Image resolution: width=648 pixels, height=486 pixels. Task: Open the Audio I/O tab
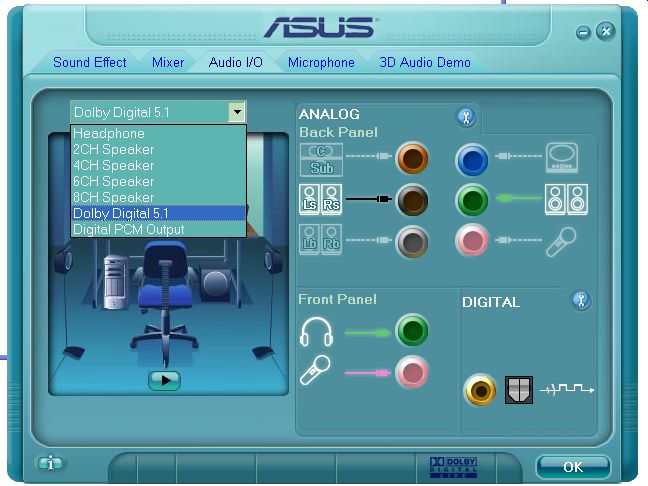(x=236, y=62)
